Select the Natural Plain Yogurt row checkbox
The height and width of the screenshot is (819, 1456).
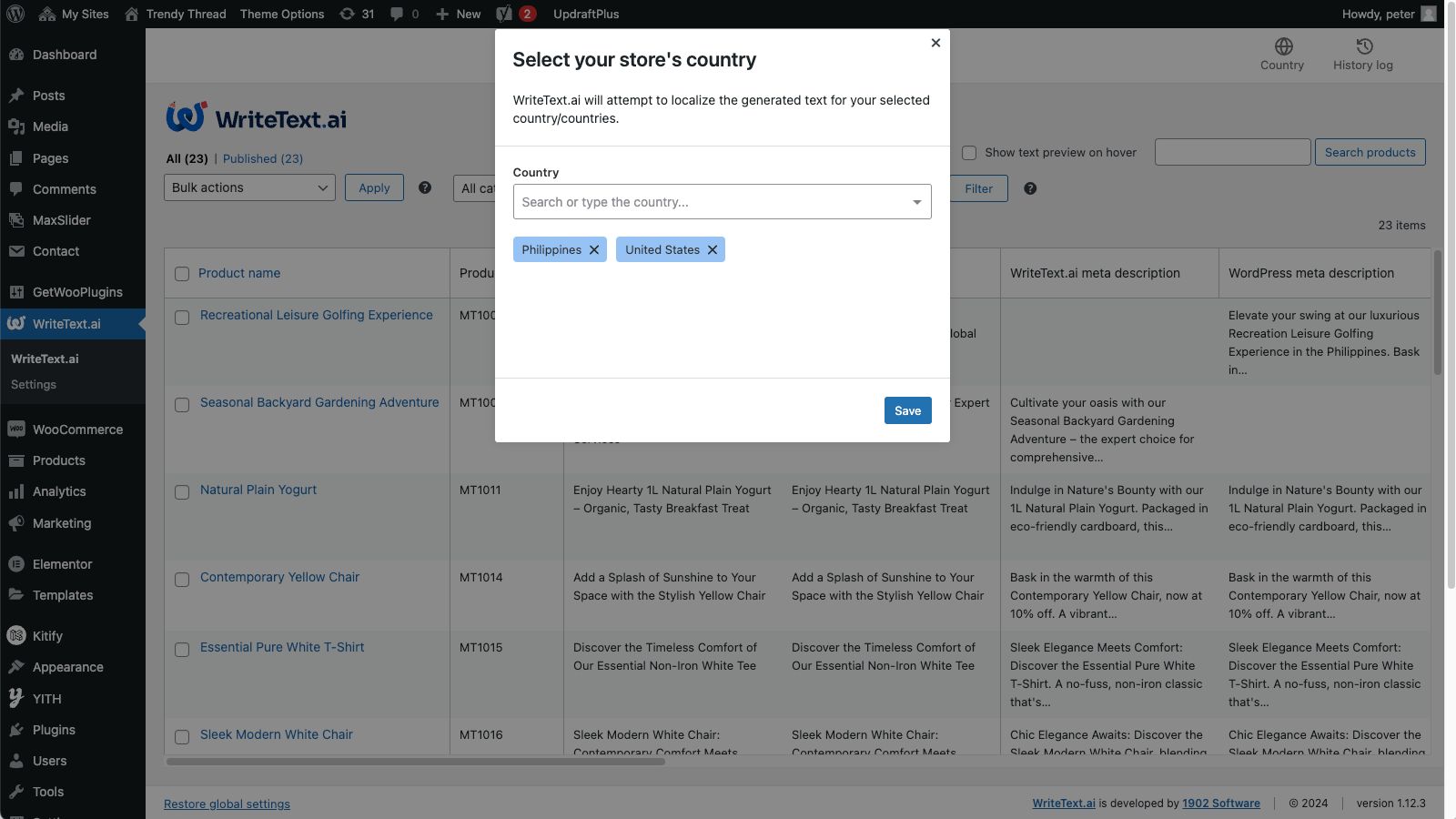tap(182, 492)
